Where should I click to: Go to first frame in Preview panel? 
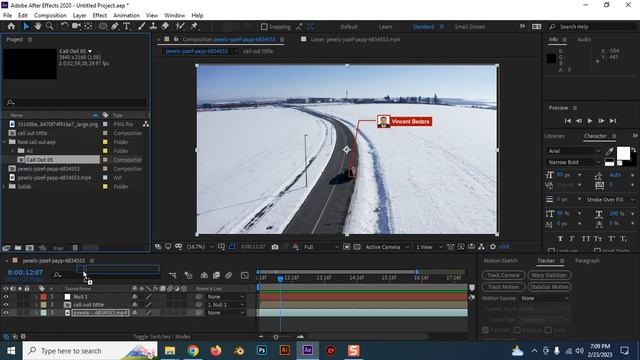point(567,121)
